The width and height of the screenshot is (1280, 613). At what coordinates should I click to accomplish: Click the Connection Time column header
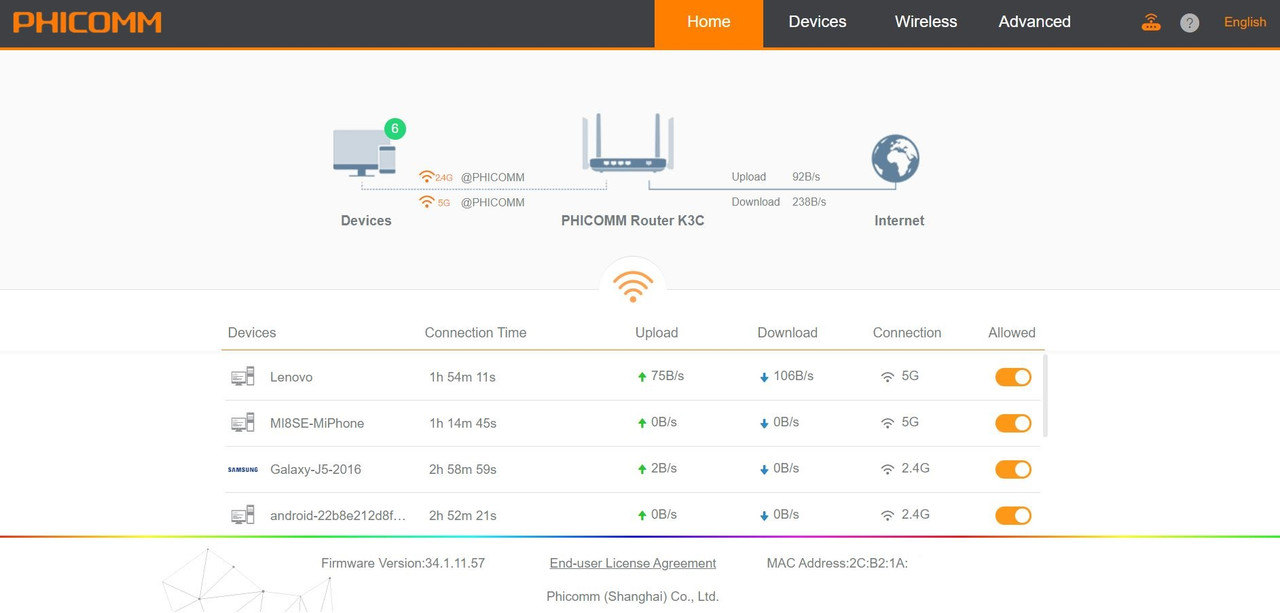tap(475, 333)
